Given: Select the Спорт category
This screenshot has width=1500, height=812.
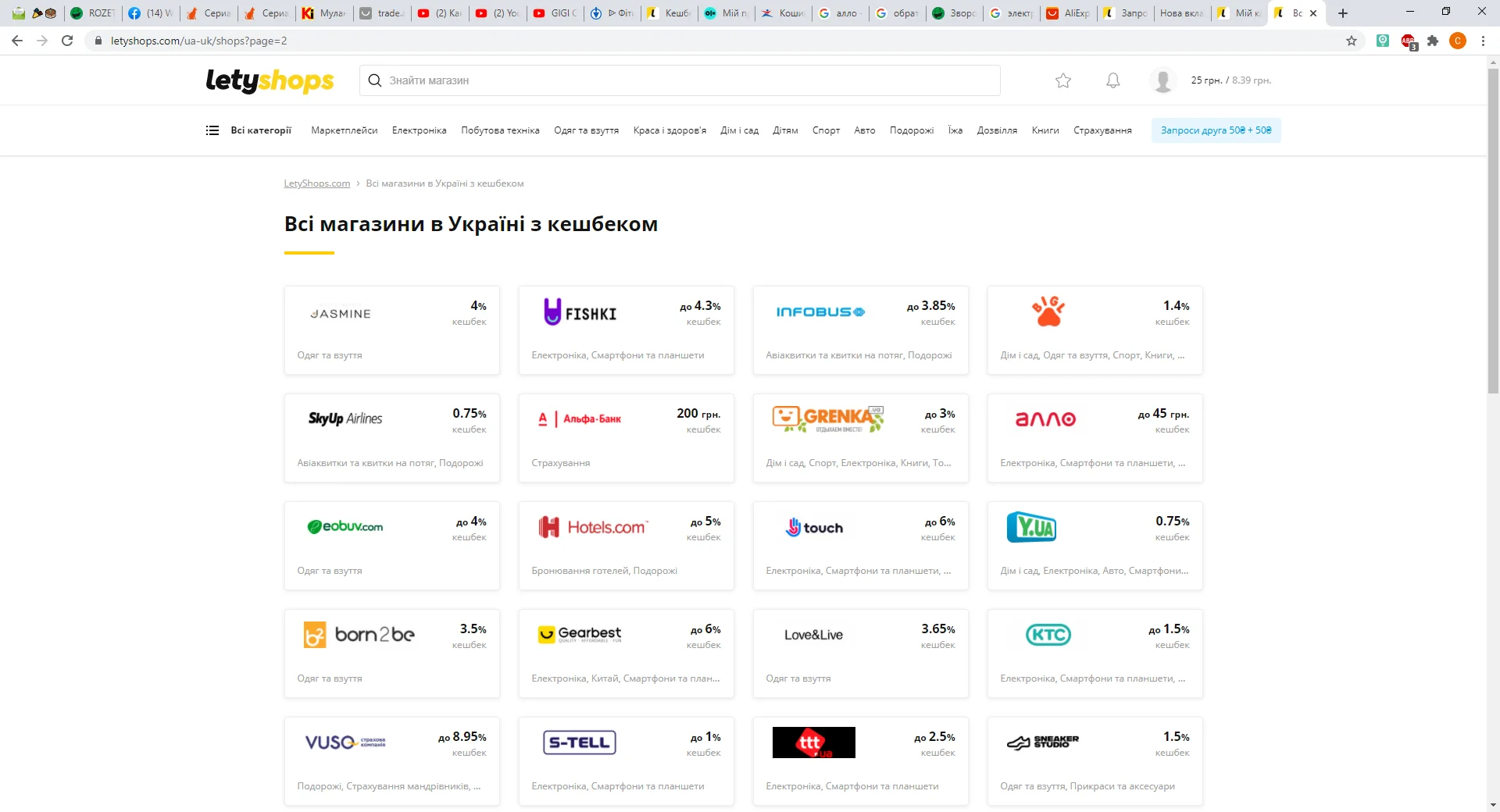Looking at the screenshot, I should (826, 130).
